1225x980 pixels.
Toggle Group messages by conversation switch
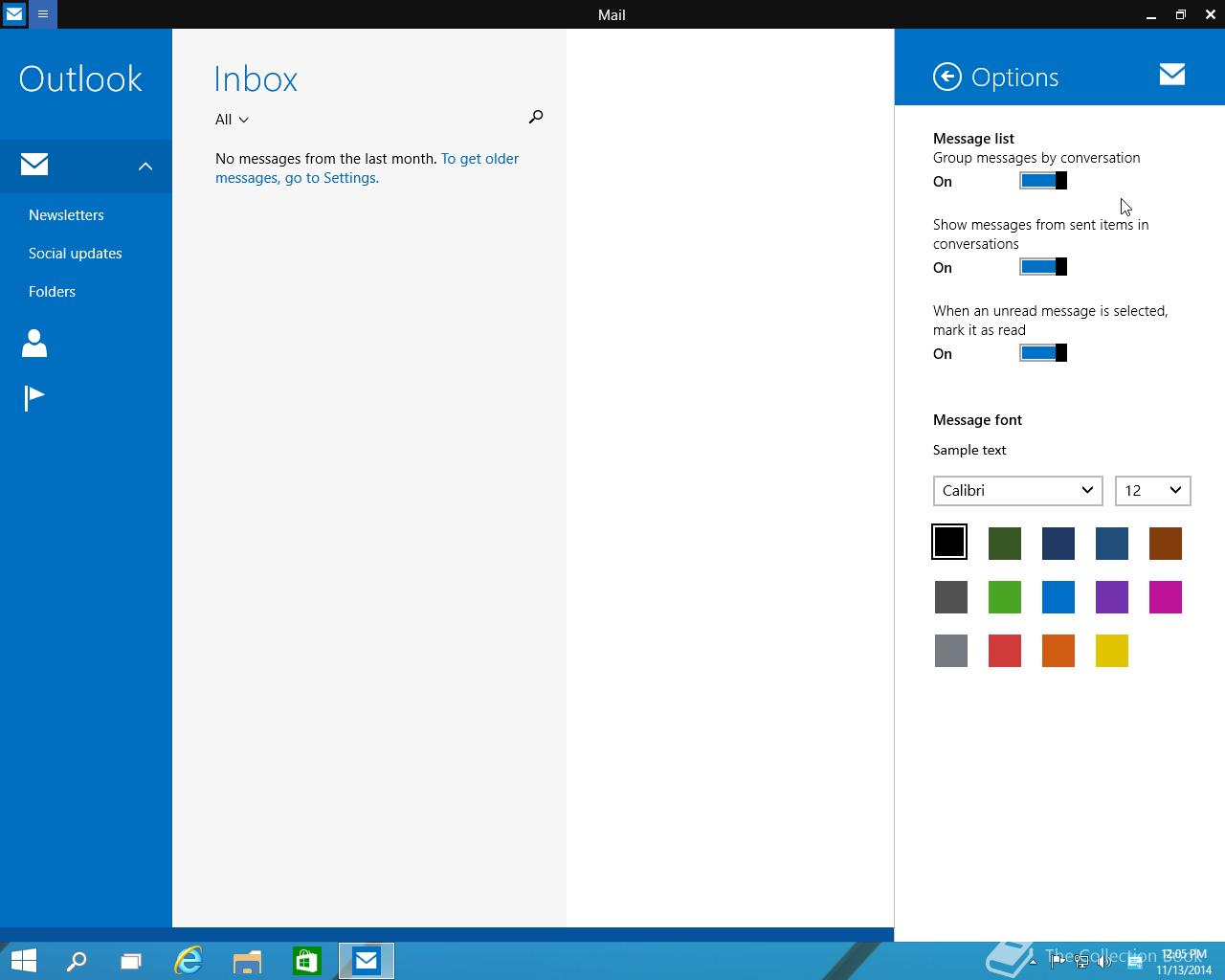(x=1043, y=181)
